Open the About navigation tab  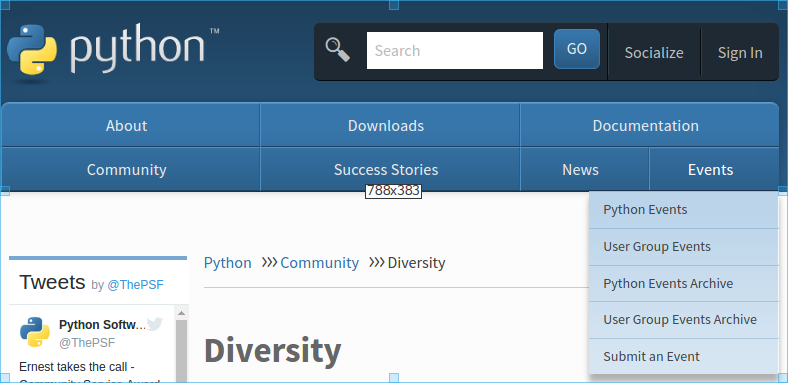coord(130,125)
